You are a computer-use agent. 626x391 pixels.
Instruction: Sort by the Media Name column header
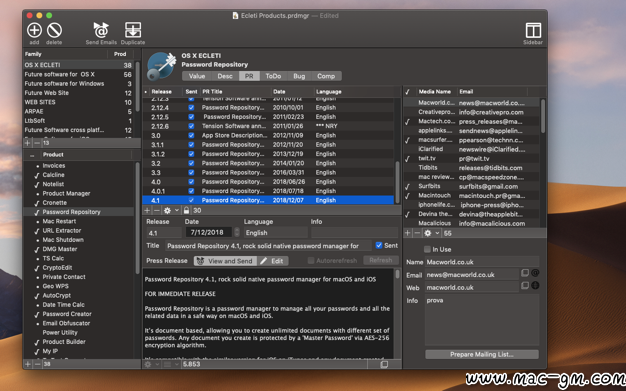(x=434, y=91)
